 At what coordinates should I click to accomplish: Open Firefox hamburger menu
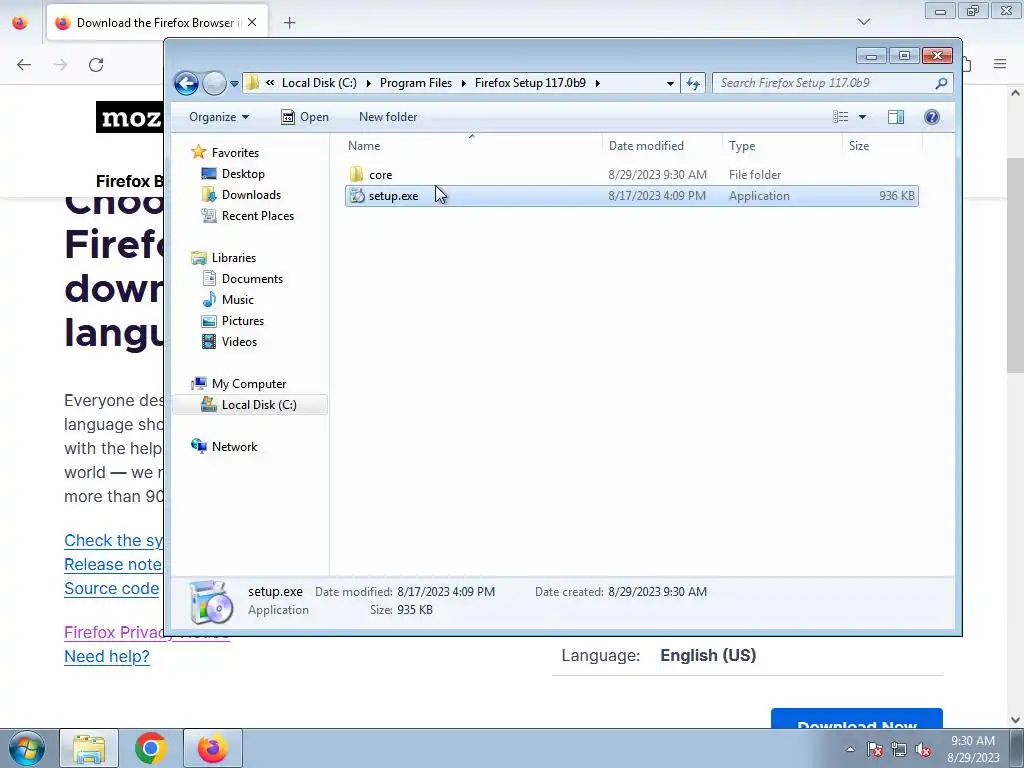[x=1000, y=64]
